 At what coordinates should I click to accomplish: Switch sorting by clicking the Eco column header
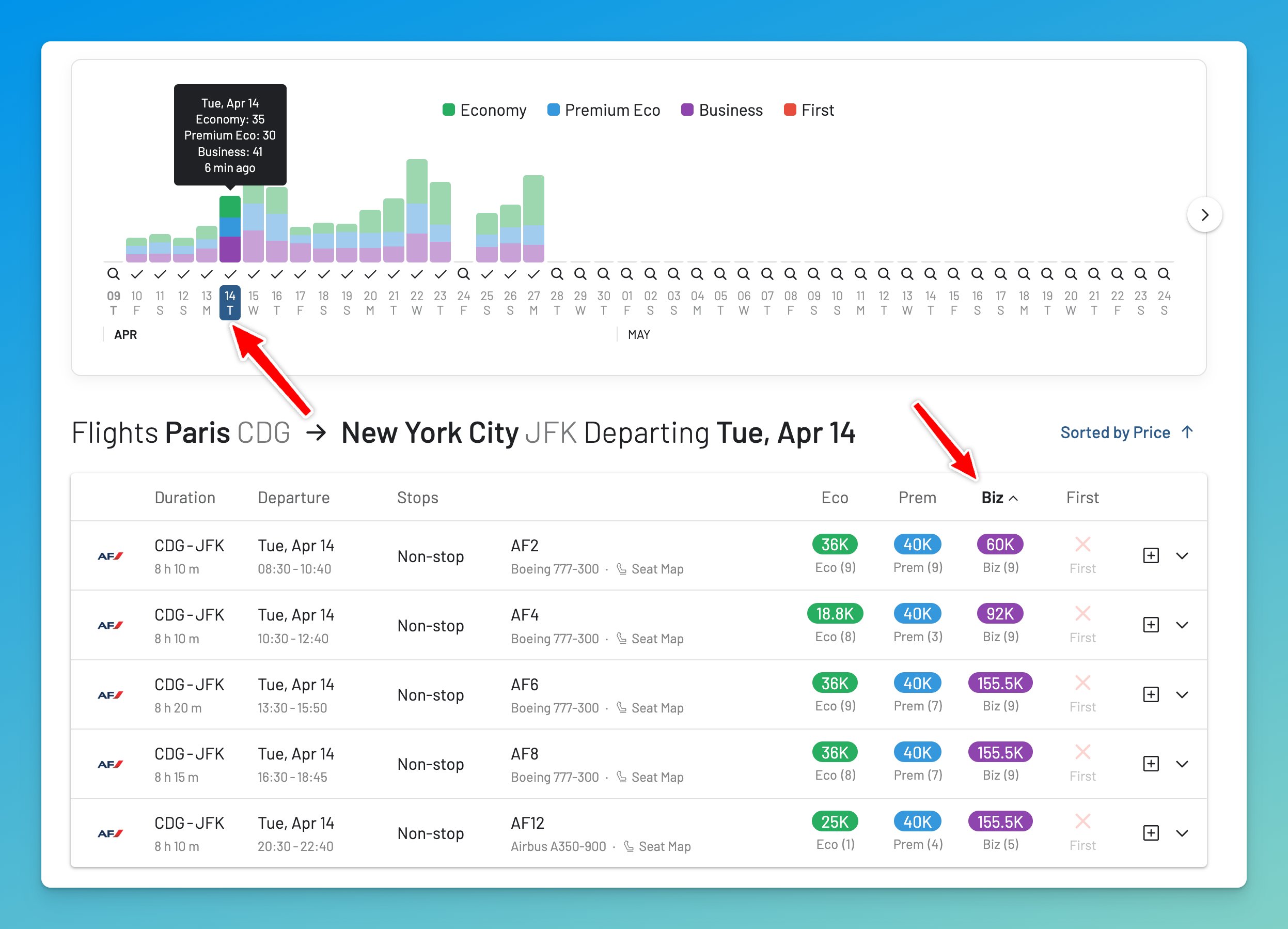click(835, 497)
